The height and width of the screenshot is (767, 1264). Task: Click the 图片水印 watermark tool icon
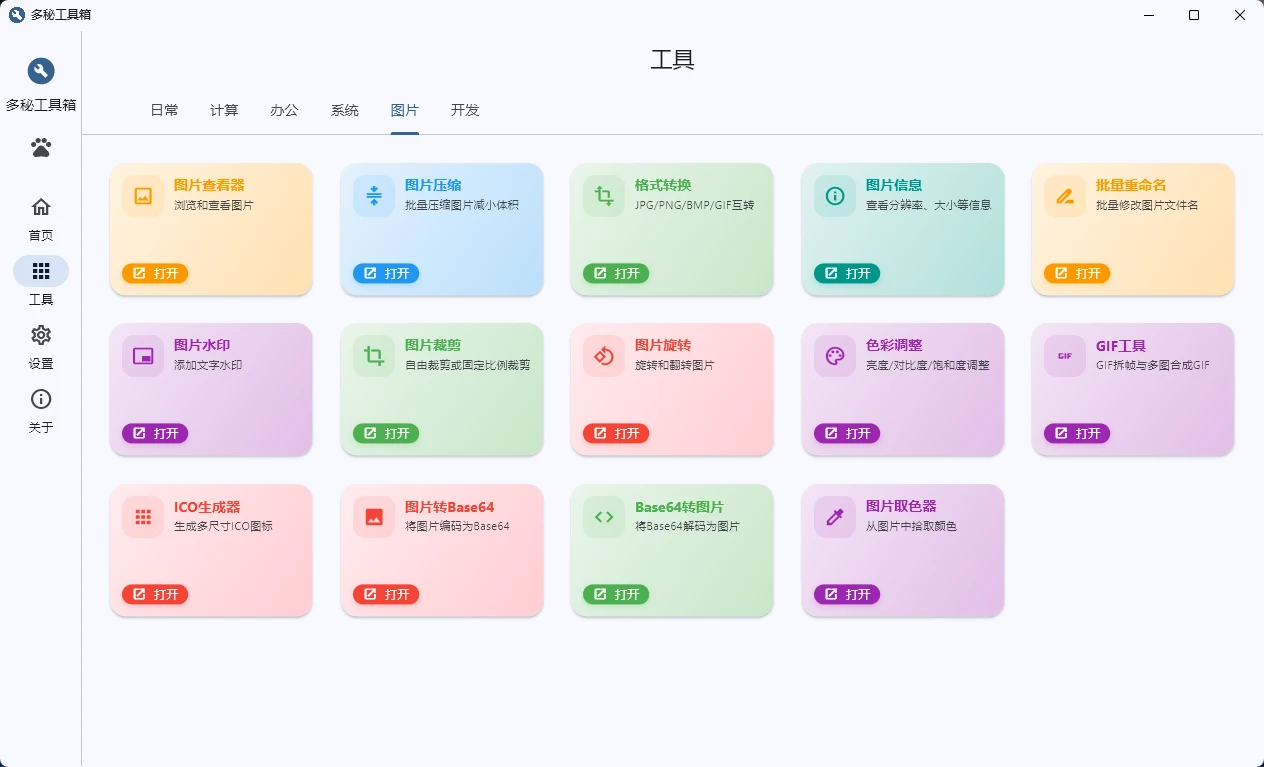[141, 356]
